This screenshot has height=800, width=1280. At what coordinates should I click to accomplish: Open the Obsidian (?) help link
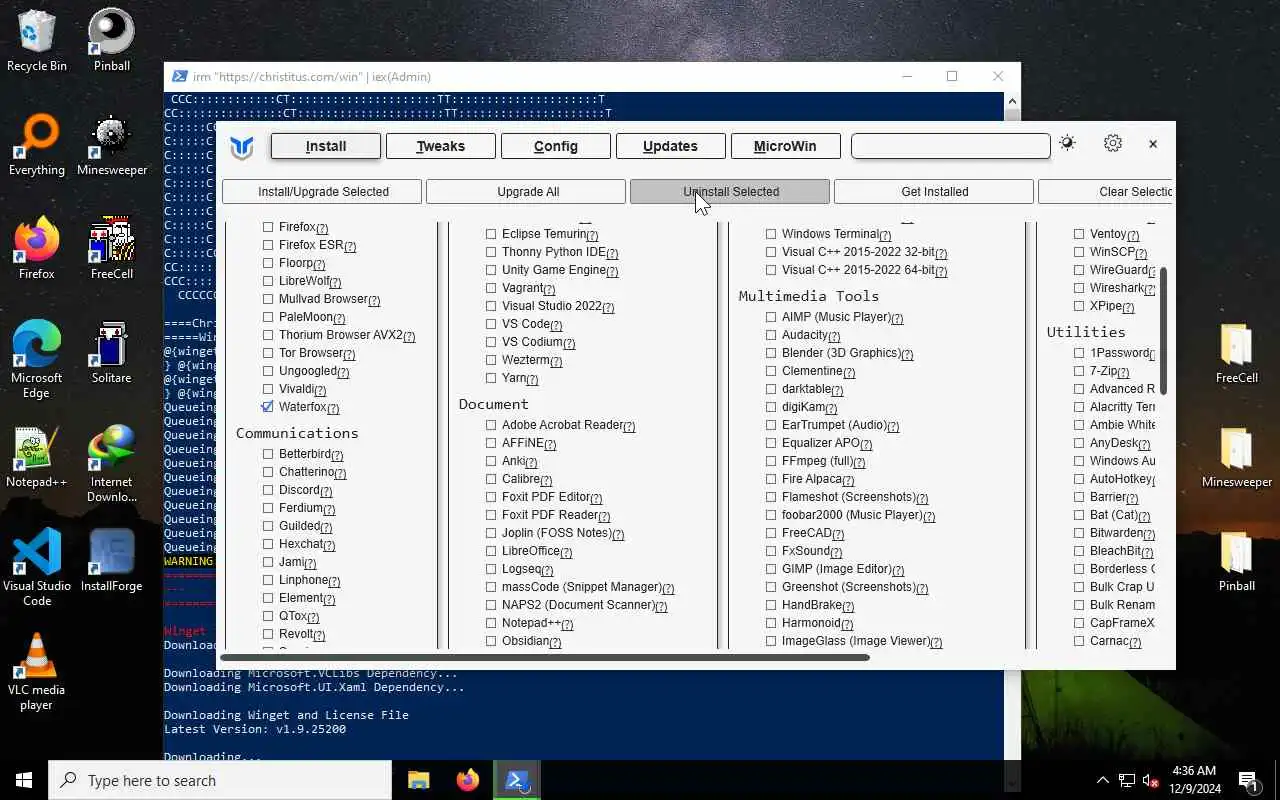(x=554, y=643)
